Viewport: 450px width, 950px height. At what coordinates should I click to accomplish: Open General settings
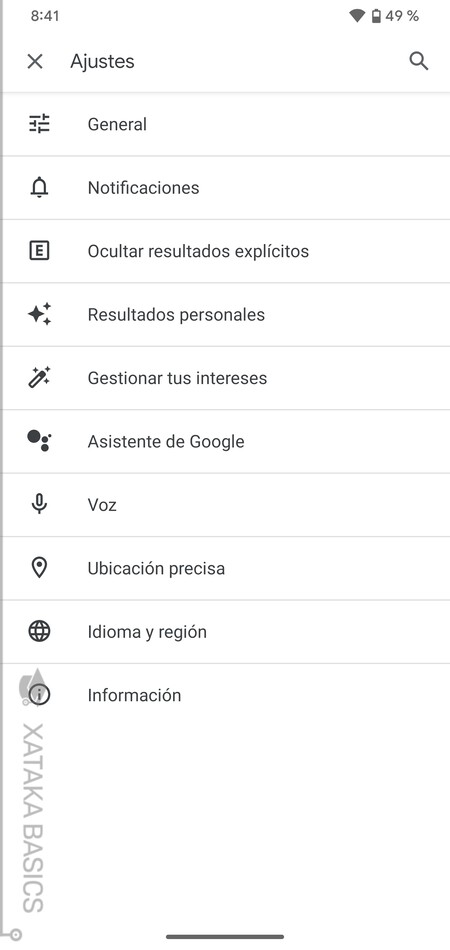(x=225, y=124)
